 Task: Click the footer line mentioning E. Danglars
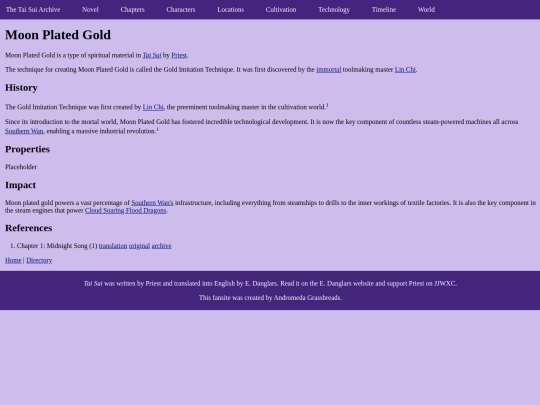pyautogui.click(x=270, y=283)
